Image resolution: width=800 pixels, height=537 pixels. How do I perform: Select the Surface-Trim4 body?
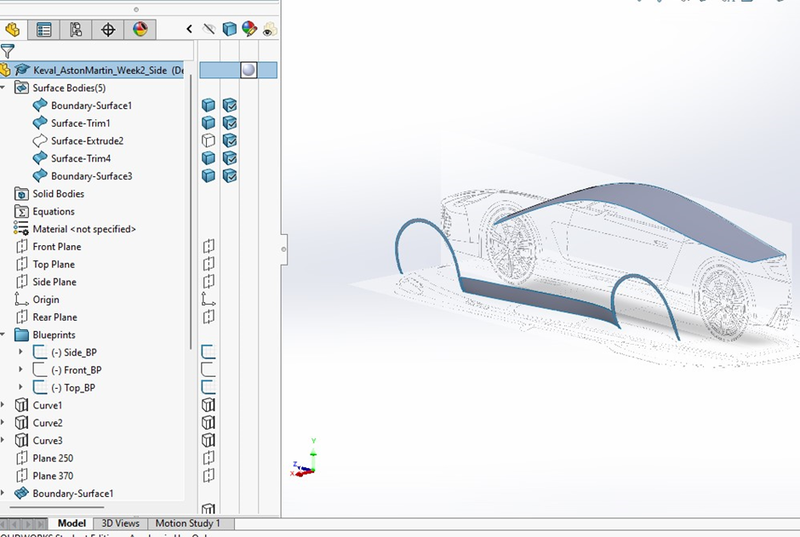[81, 159]
